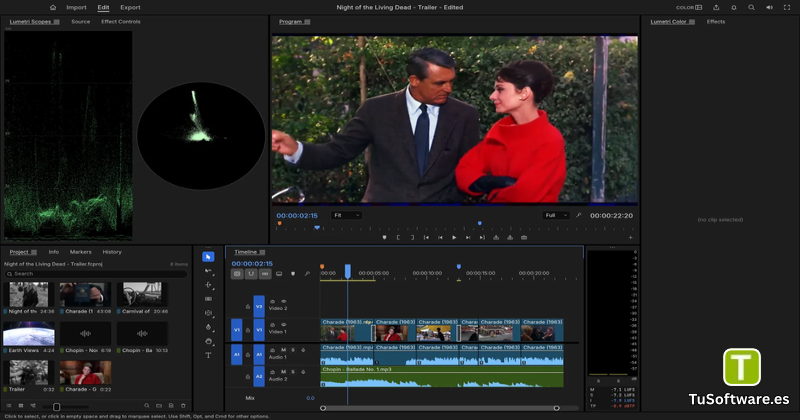Open Project panel menu icon

[x=34, y=252]
